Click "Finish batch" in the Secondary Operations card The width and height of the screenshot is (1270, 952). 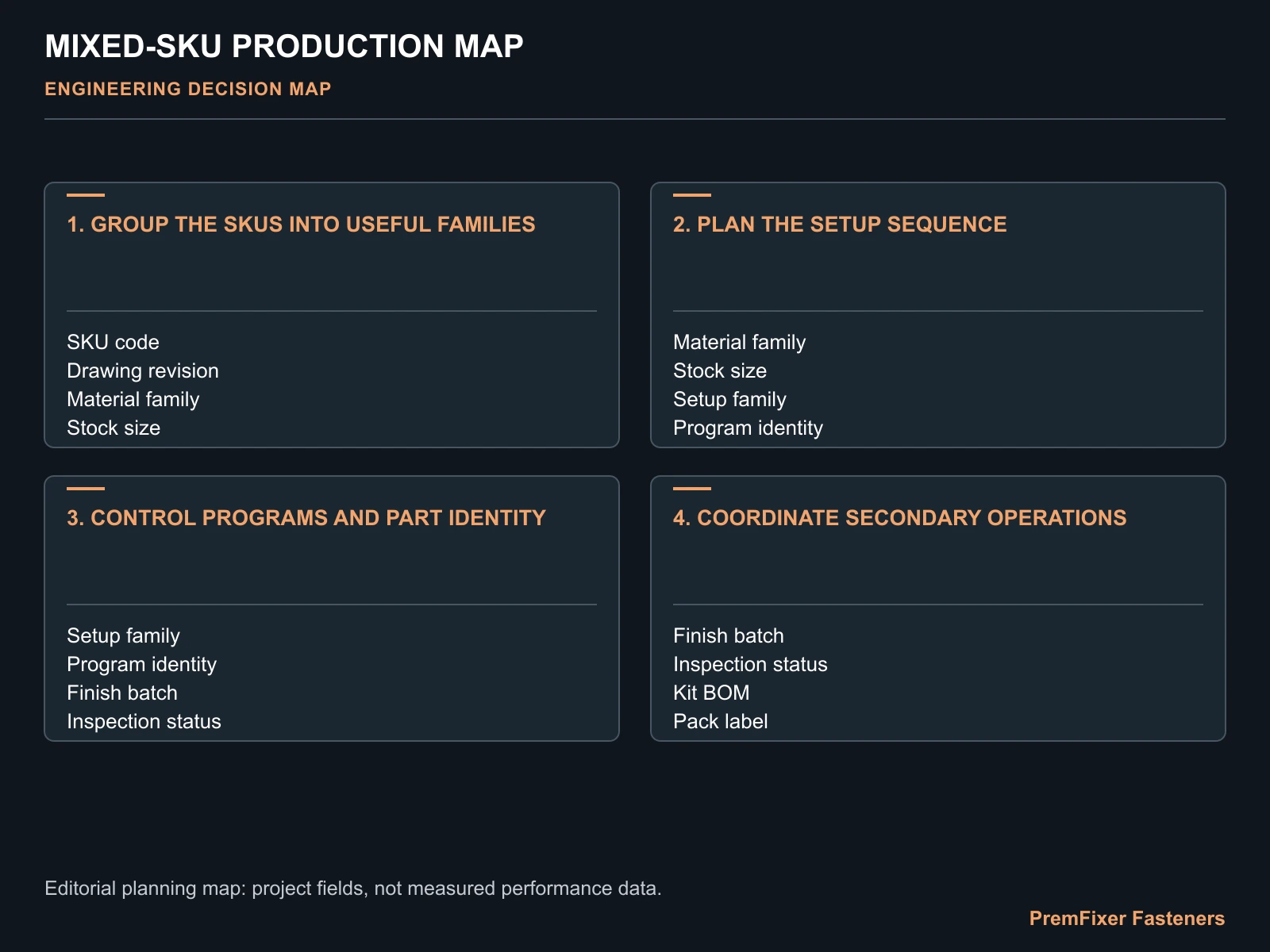click(x=729, y=635)
